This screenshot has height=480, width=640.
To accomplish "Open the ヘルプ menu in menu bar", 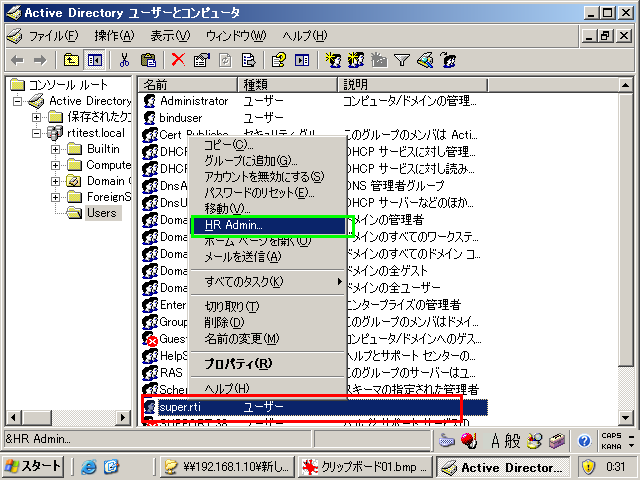I will point(305,36).
